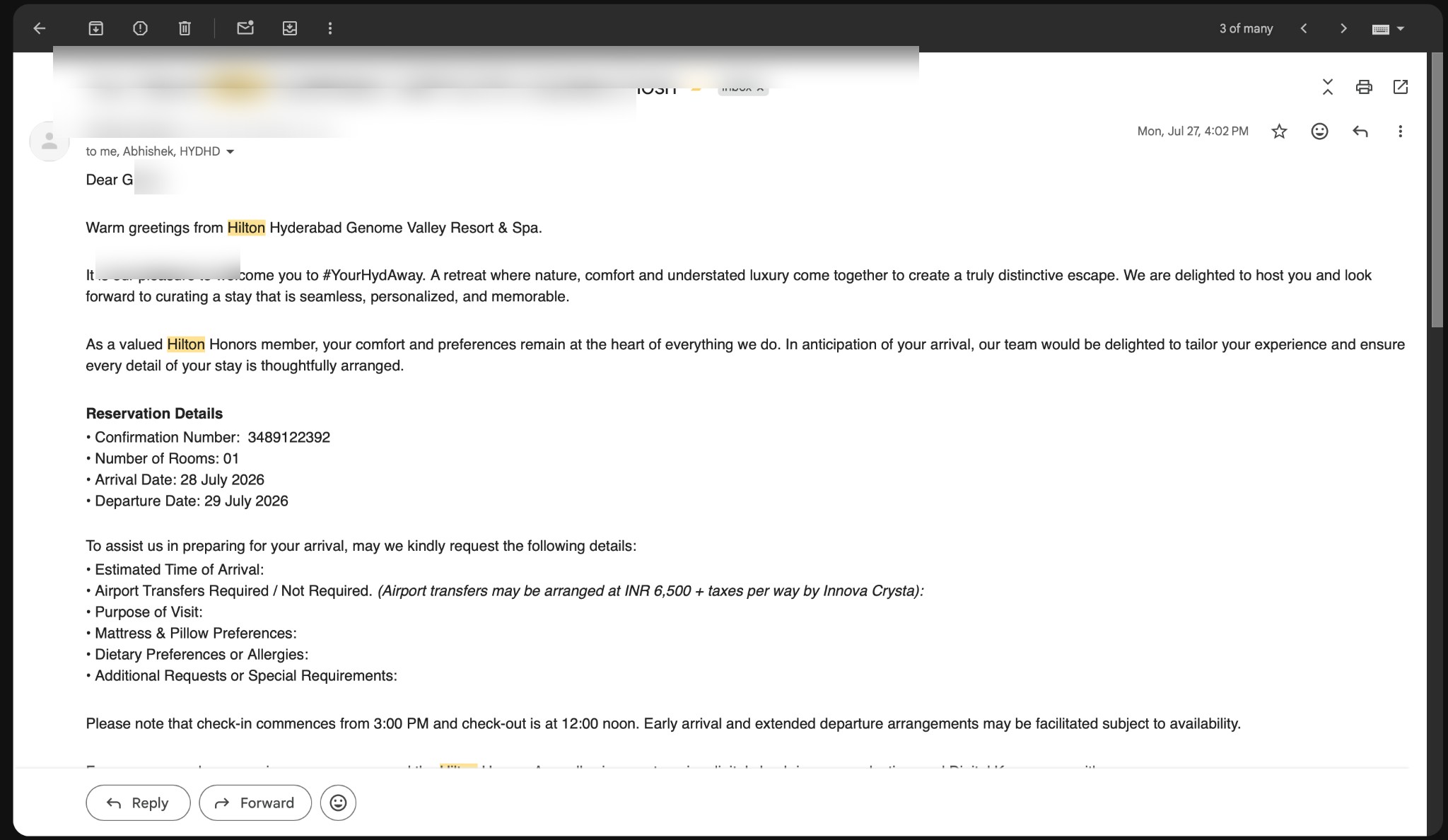Click 'Additional Requests or Special Requirements:' line
The height and width of the screenshot is (840, 1448).
[242, 676]
